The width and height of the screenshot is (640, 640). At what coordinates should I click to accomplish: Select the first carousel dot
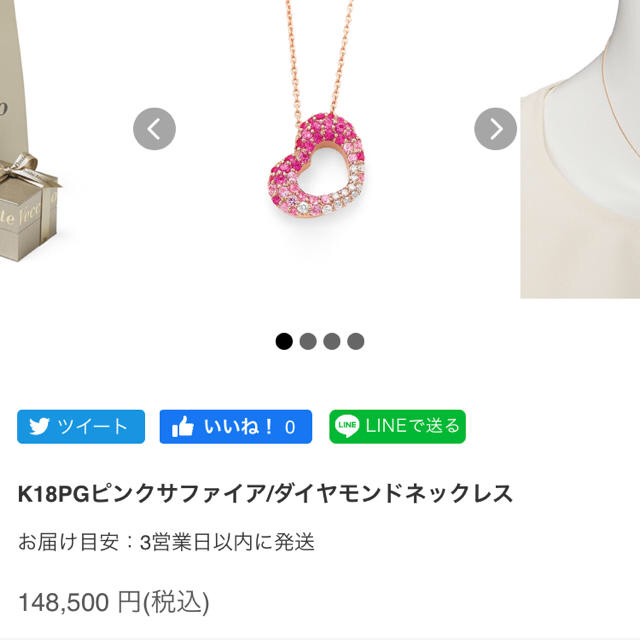(284, 341)
